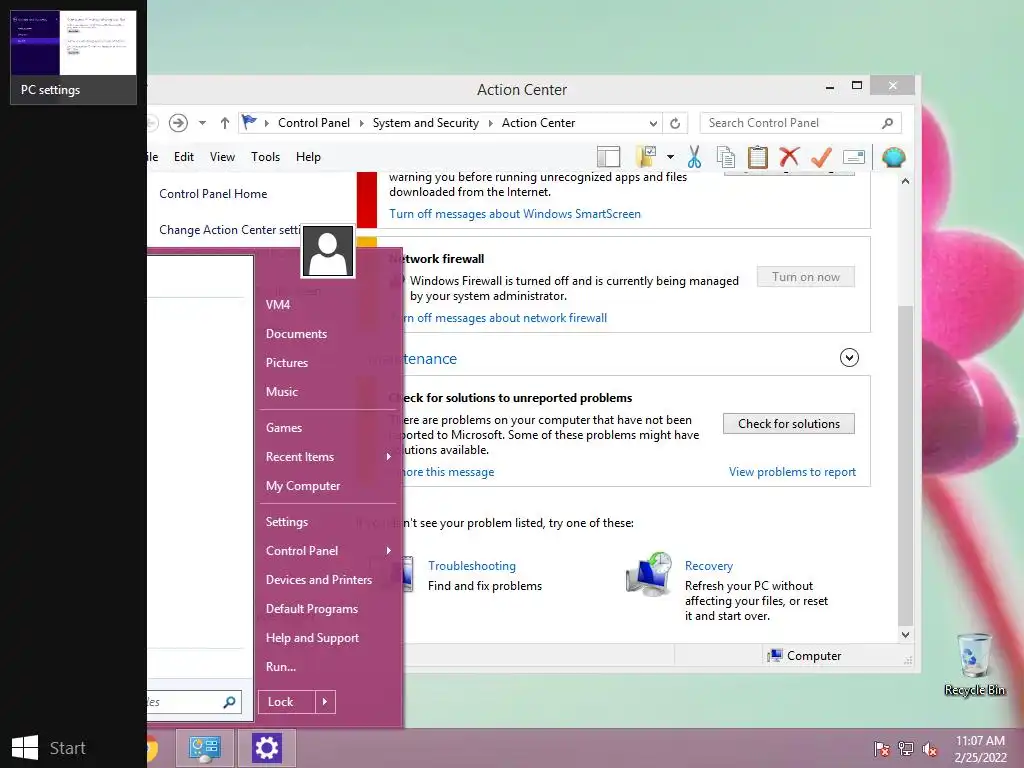Click the orange checkmark Properties icon
1024x768 pixels.
click(821, 157)
